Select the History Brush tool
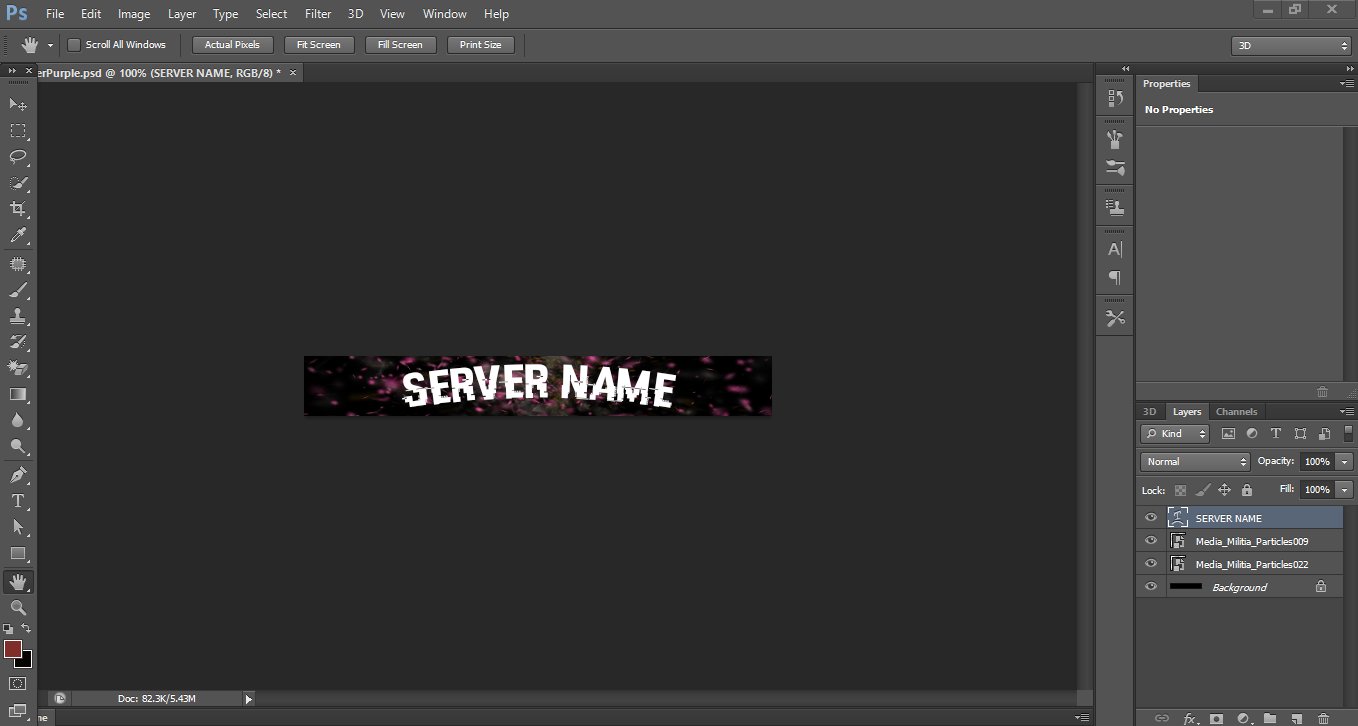 18,343
